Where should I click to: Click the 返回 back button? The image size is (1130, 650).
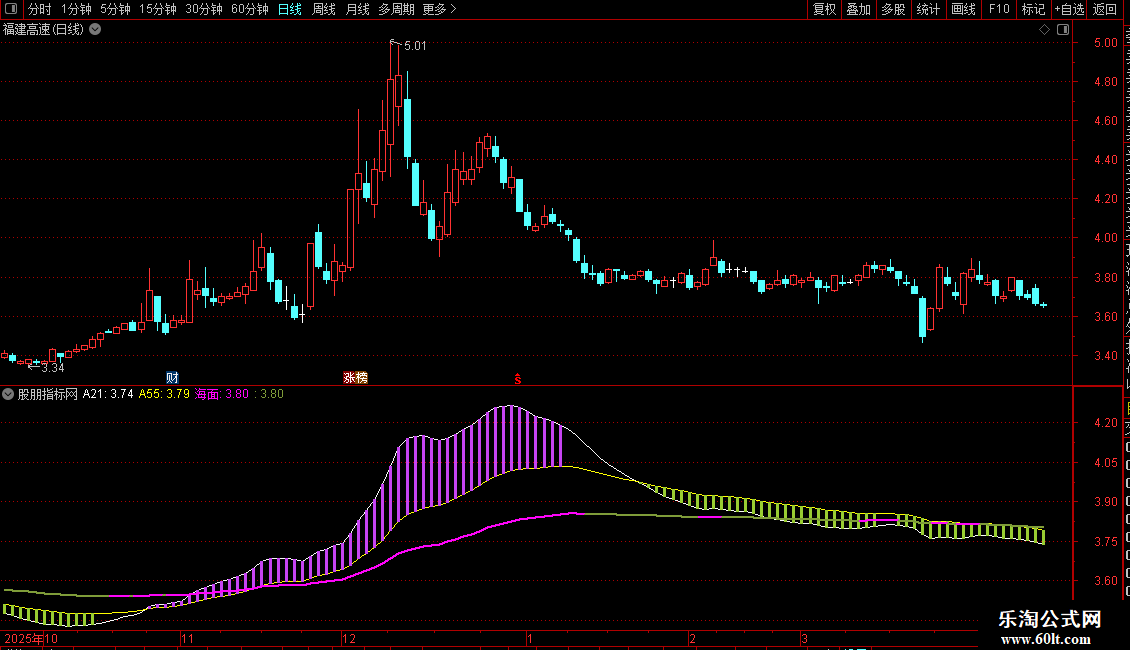tap(1105, 9)
